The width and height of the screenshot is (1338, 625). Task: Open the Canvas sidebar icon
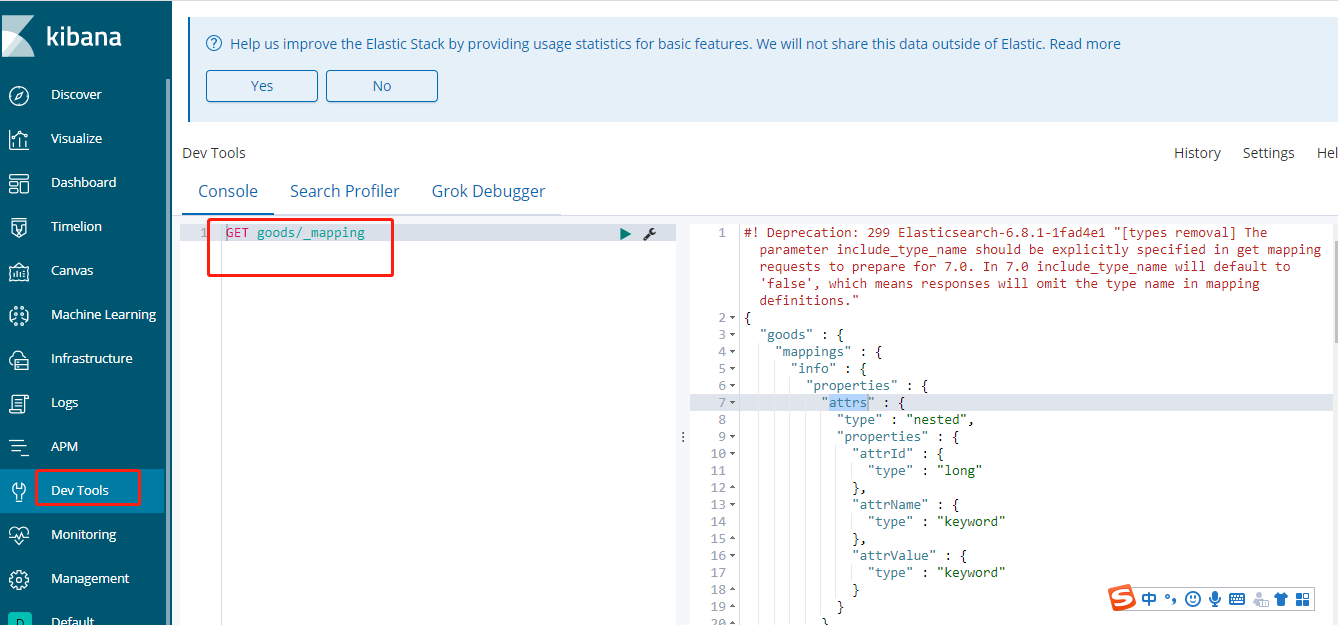(x=19, y=271)
